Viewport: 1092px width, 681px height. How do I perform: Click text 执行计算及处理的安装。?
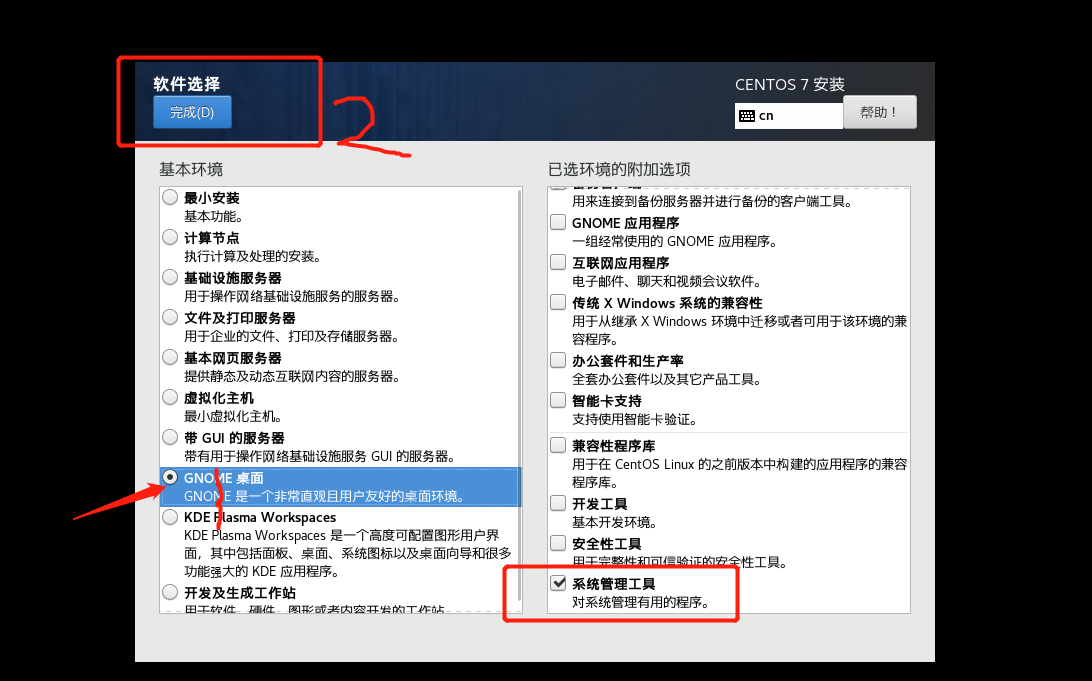tap(253, 256)
